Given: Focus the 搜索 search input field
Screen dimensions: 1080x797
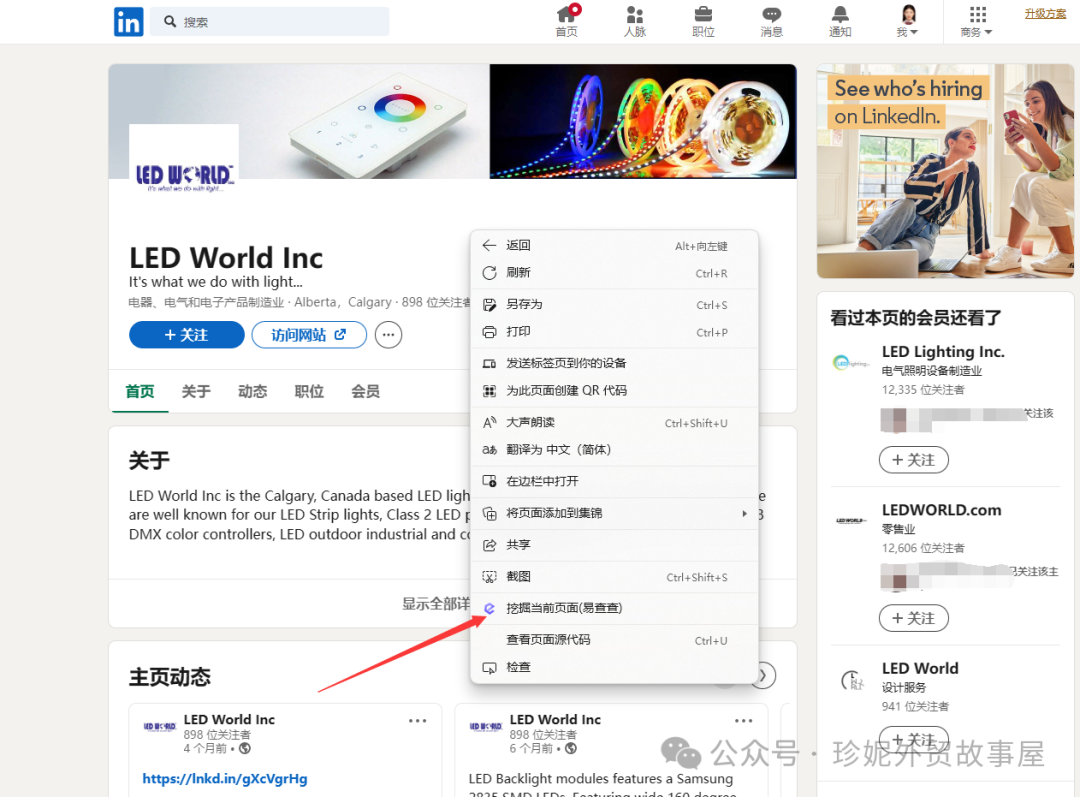Looking at the screenshot, I should tap(269, 21).
